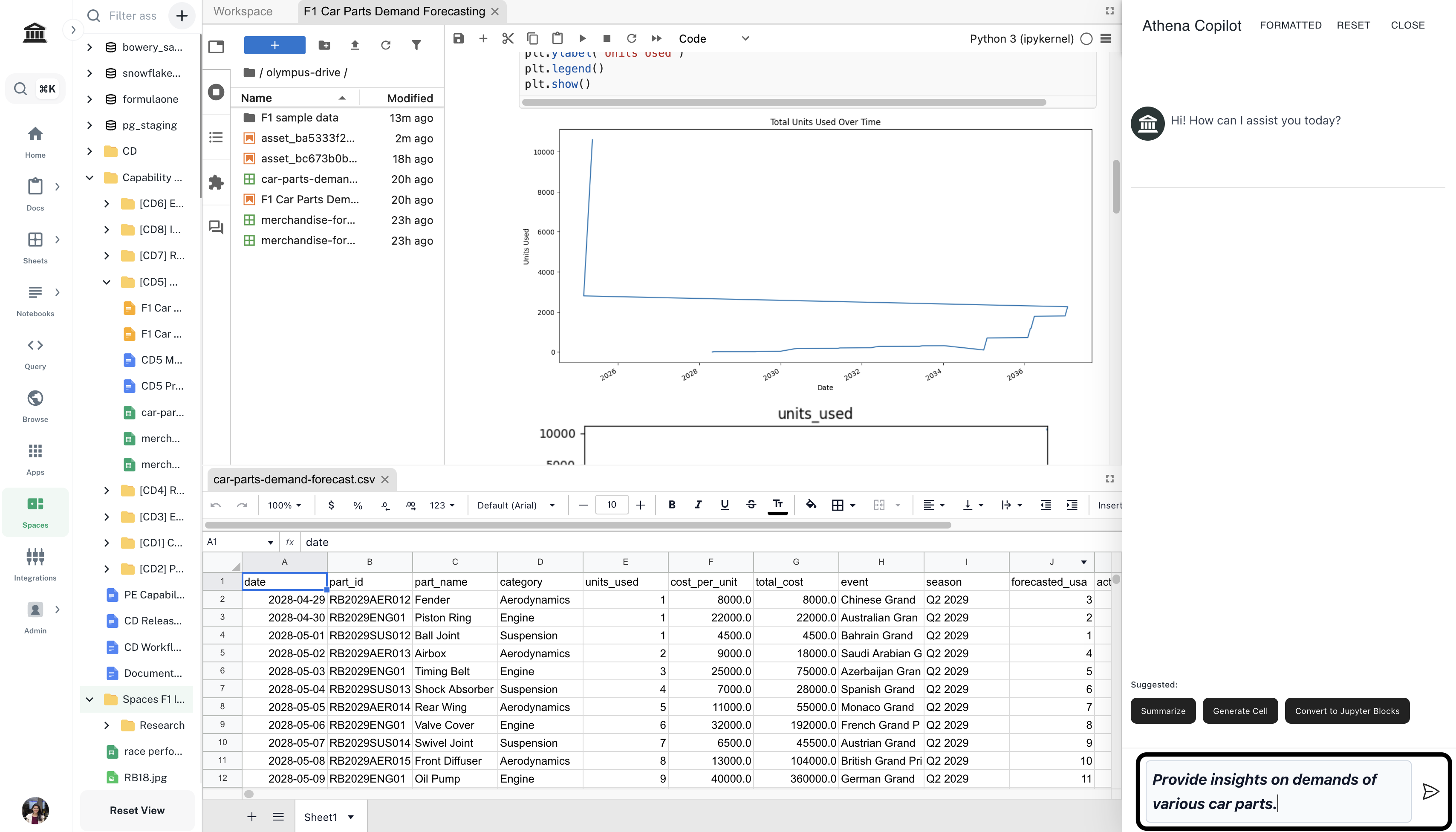Open the ⌘K search box

35,89
